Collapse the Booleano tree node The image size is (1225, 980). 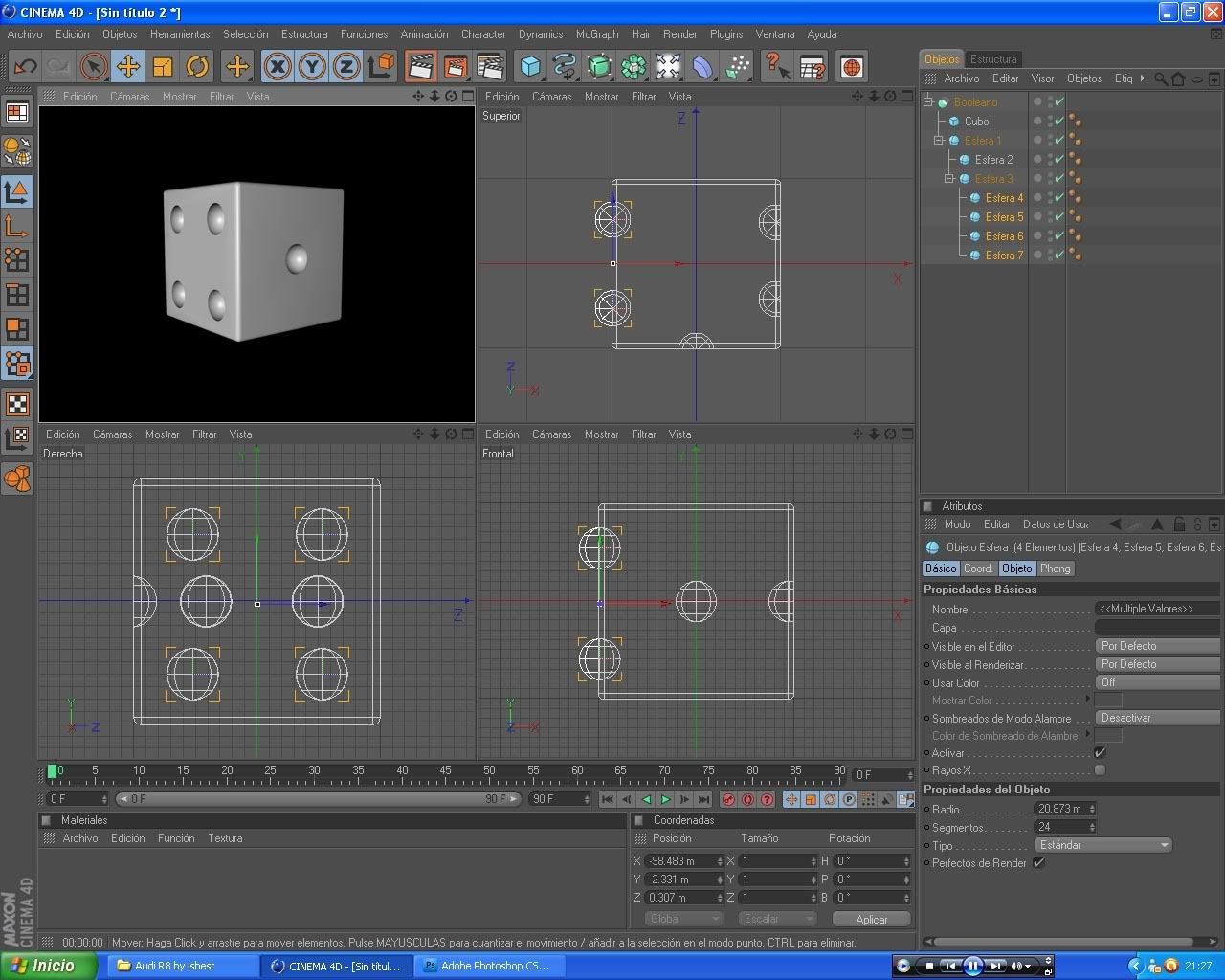click(x=927, y=101)
